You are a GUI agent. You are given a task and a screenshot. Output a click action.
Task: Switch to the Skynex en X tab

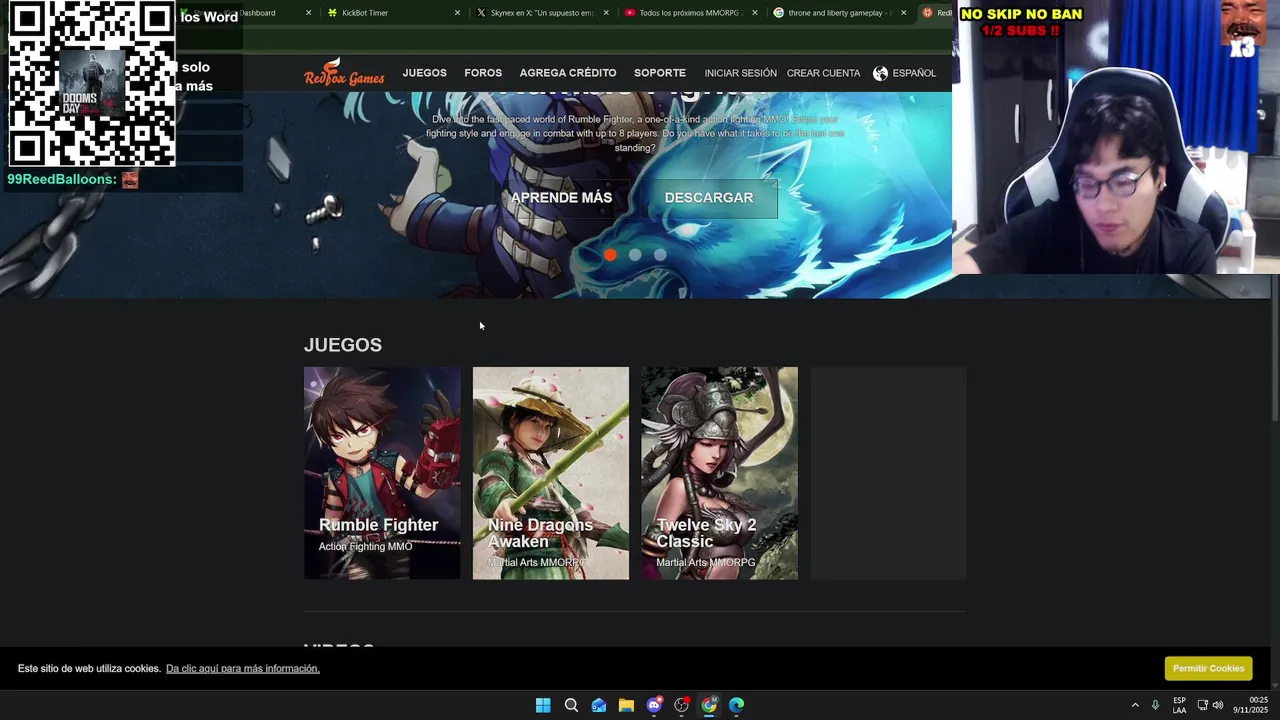coord(541,13)
